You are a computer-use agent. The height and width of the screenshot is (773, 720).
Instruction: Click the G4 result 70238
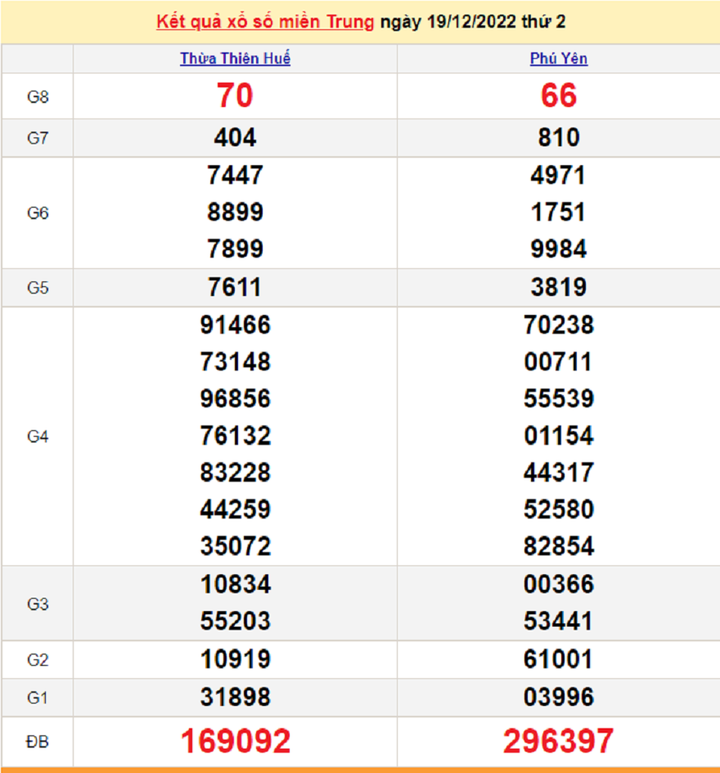coord(558,325)
